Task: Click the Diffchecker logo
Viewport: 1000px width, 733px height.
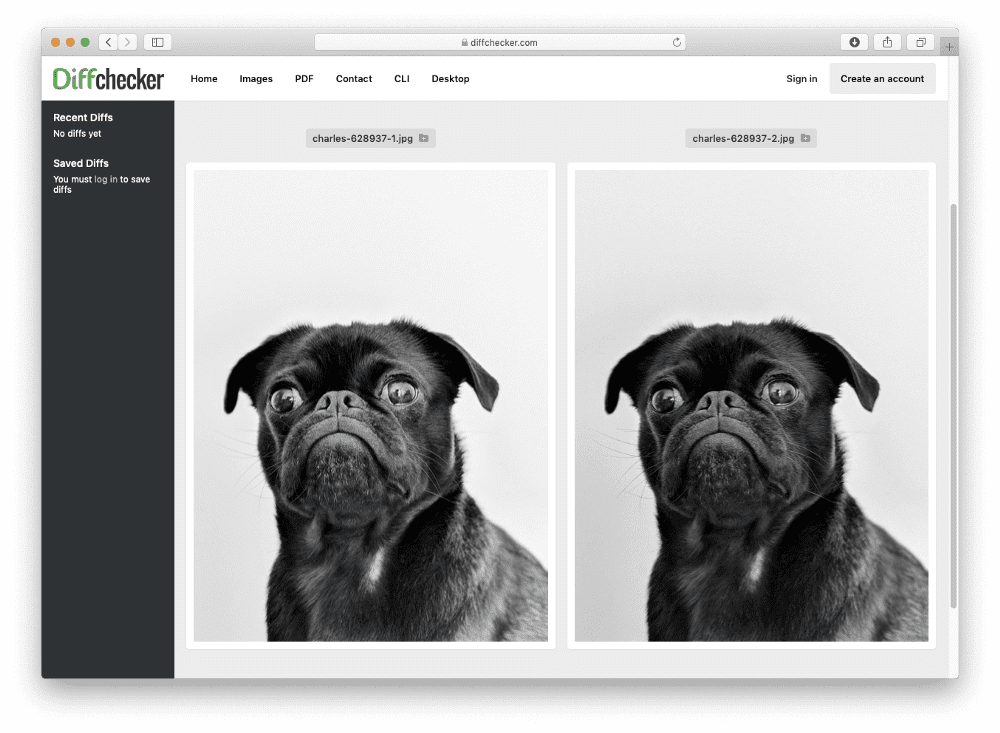Action: point(110,78)
